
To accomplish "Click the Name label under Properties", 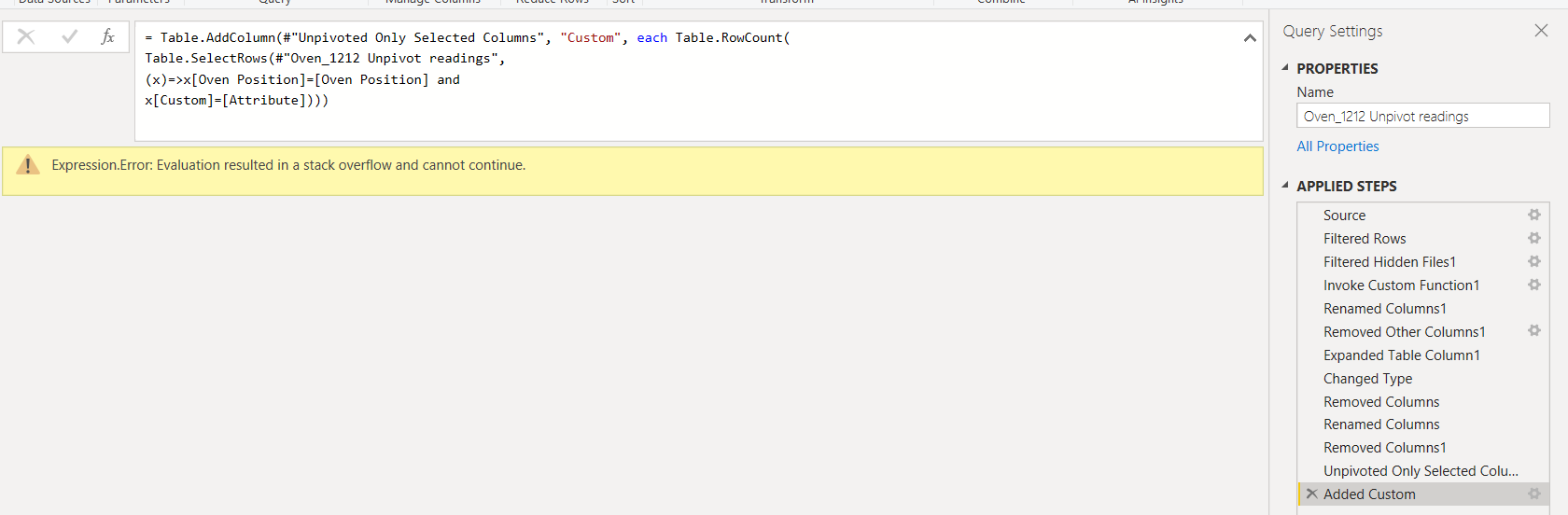I will [1315, 92].
